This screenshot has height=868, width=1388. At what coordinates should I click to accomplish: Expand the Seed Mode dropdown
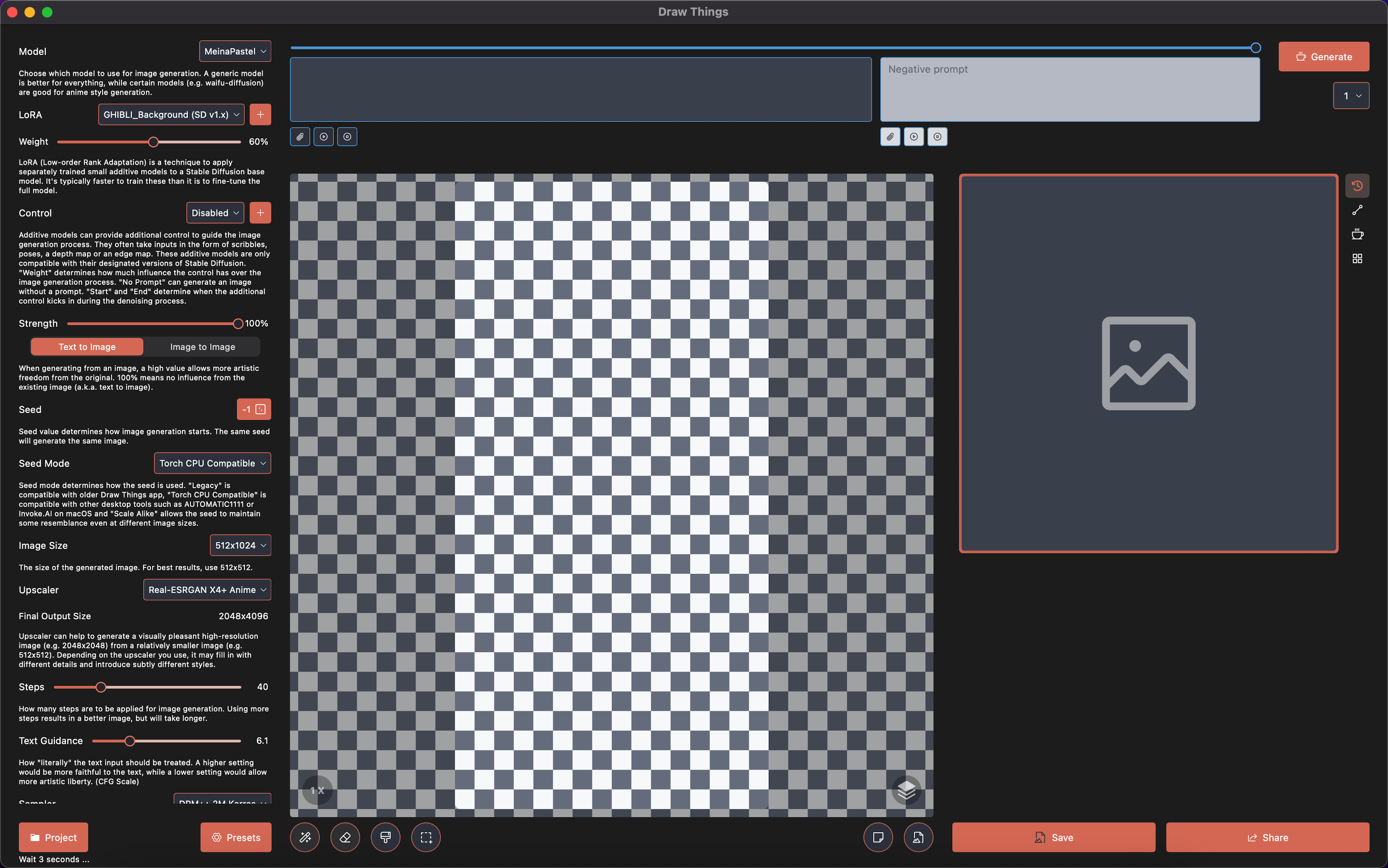click(x=212, y=463)
